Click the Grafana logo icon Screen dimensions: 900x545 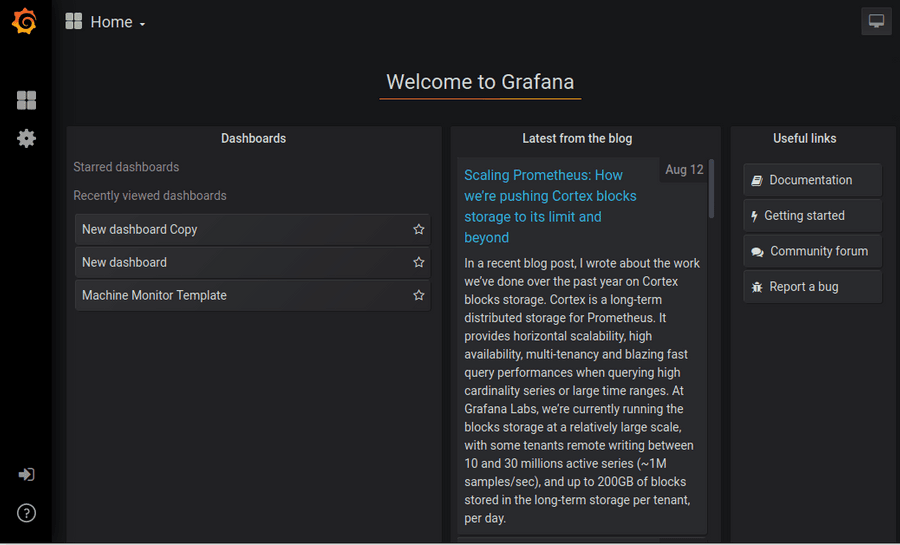(x=25, y=21)
